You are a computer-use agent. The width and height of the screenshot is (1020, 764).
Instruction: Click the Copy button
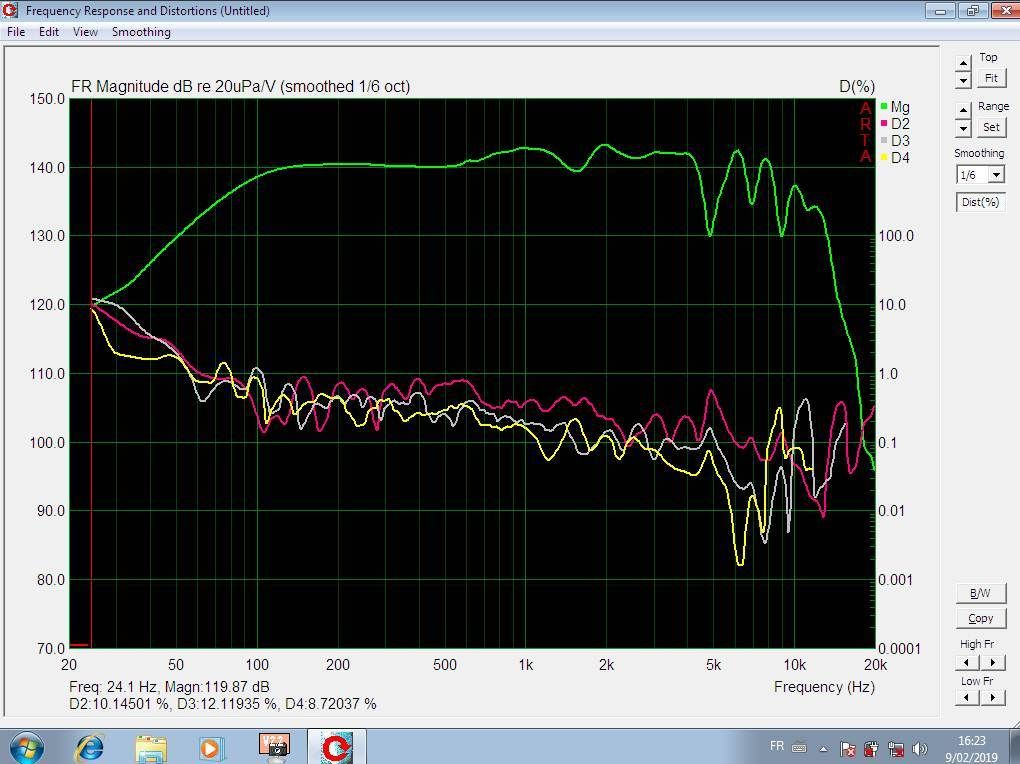coord(980,618)
